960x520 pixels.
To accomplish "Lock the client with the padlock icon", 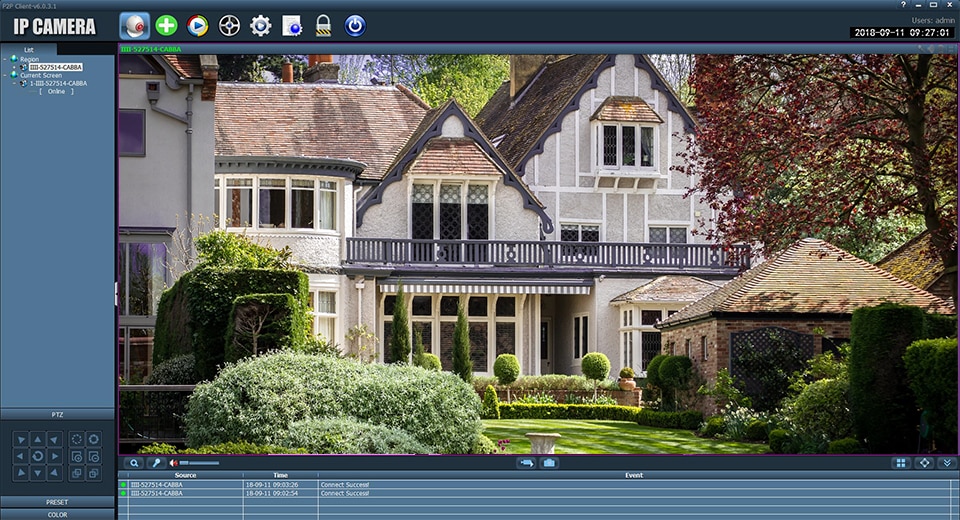I will click(323, 26).
